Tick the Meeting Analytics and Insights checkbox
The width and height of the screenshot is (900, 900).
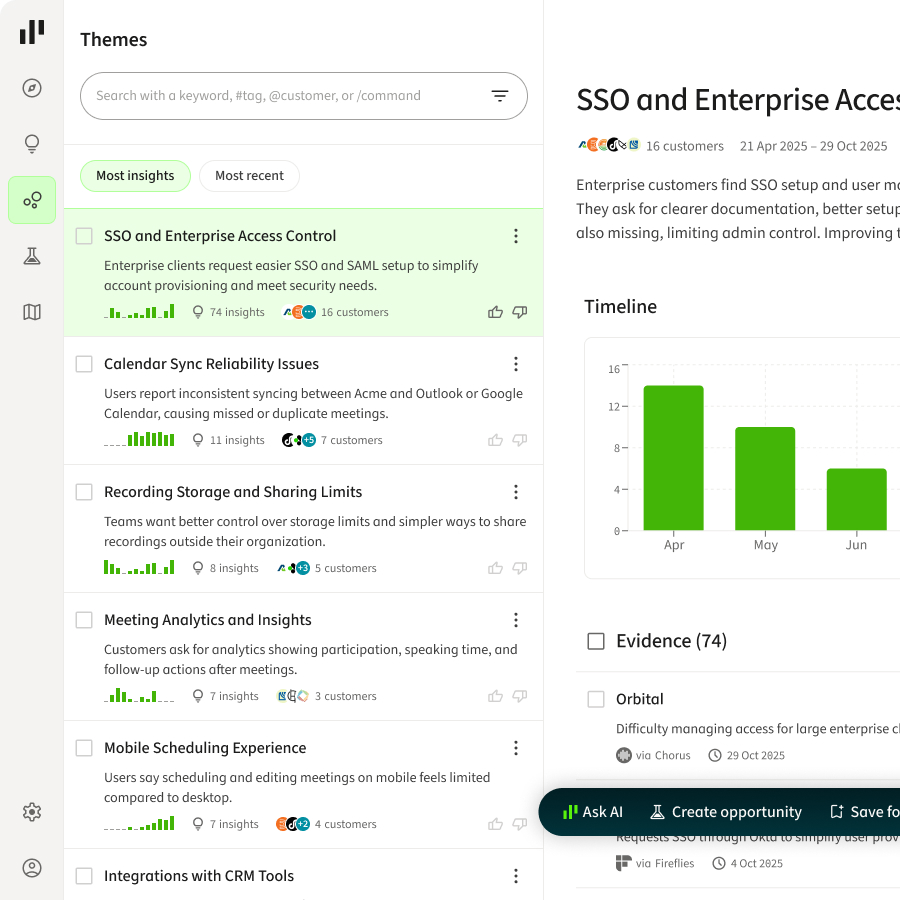(x=84, y=620)
